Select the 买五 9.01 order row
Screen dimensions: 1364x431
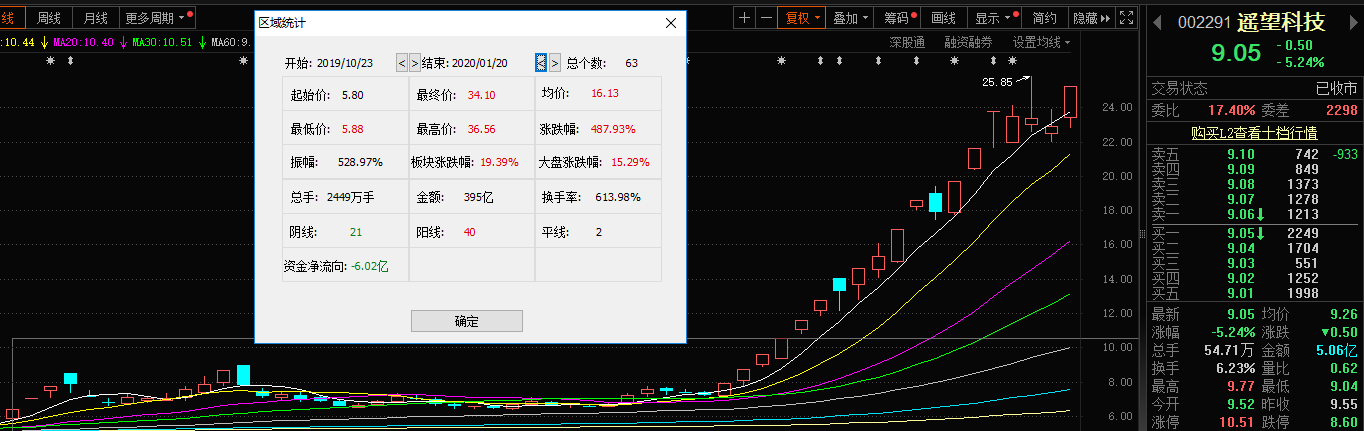click(x=1253, y=293)
